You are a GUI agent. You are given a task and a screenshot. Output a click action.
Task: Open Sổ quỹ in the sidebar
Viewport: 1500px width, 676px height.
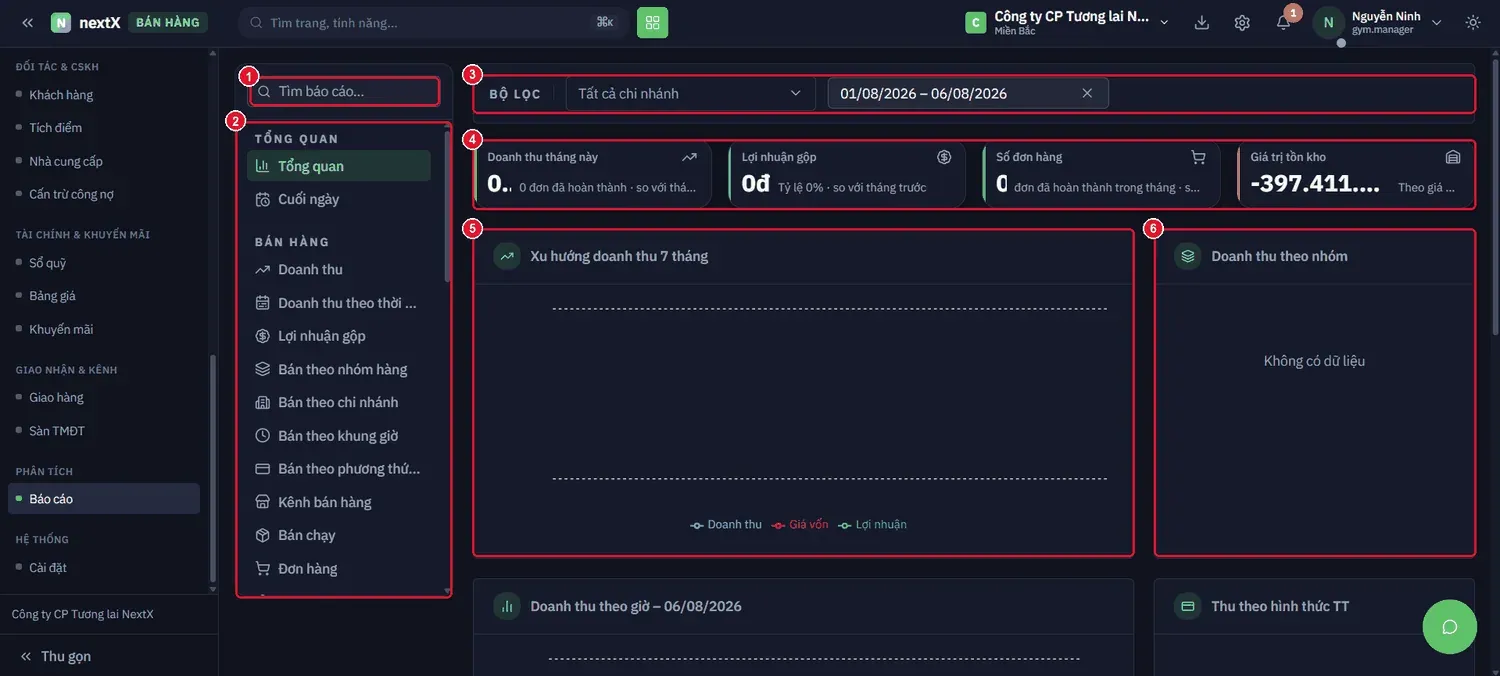(104, 263)
